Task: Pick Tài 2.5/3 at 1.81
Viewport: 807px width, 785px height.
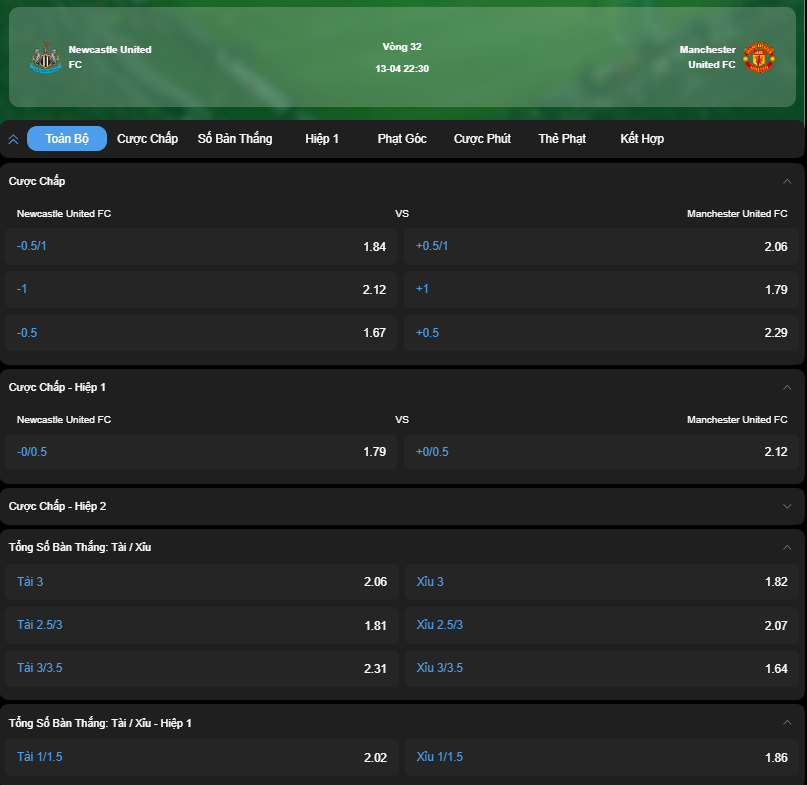Action: (x=202, y=625)
